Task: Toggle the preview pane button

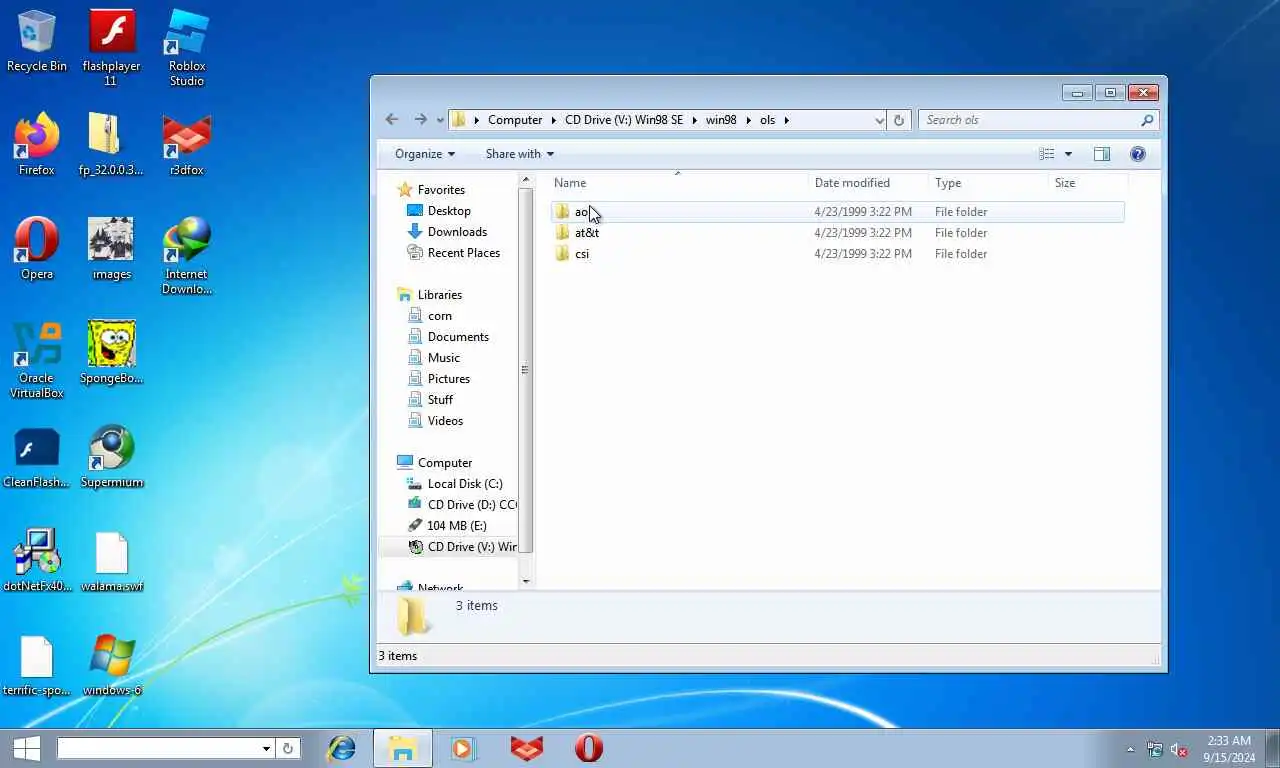Action: [1101, 154]
